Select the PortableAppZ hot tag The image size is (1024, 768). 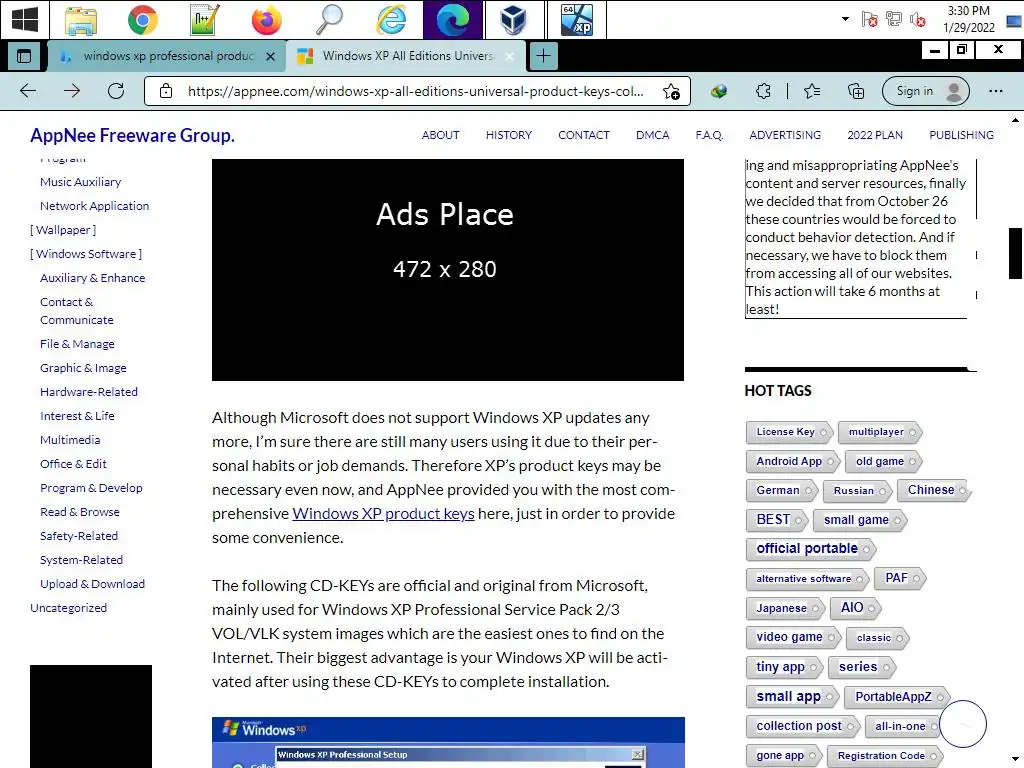click(x=897, y=697)
